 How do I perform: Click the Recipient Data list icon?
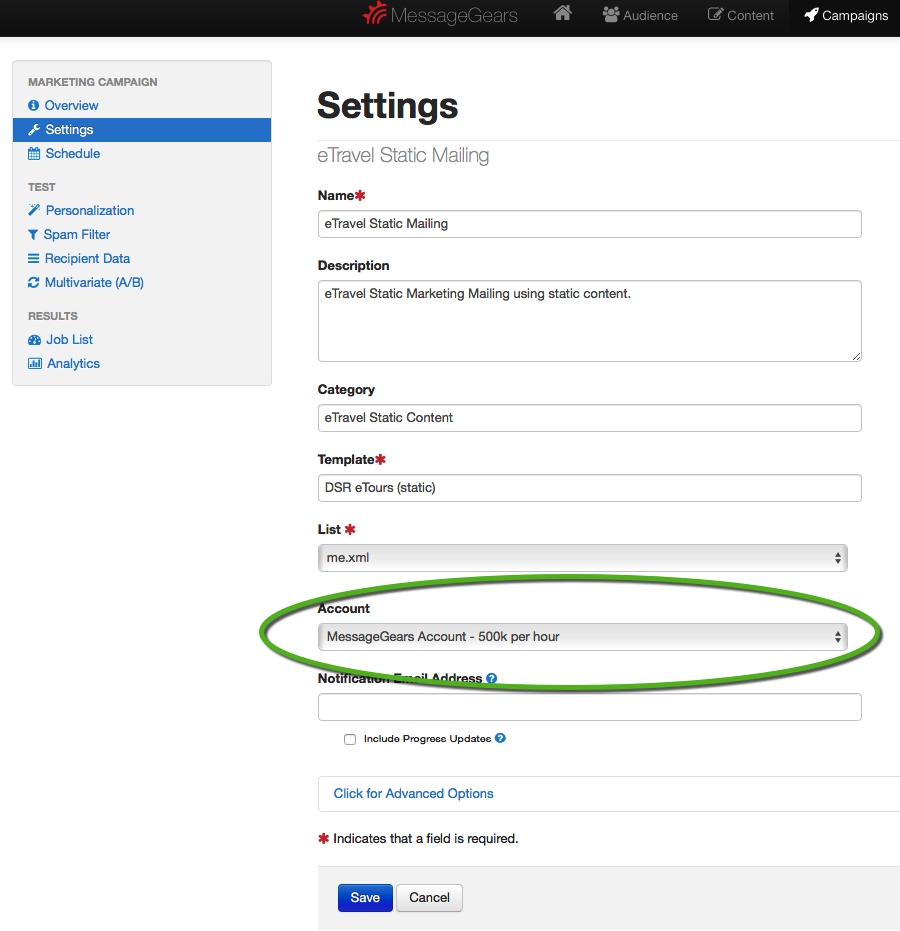click(x=33, y=258)
